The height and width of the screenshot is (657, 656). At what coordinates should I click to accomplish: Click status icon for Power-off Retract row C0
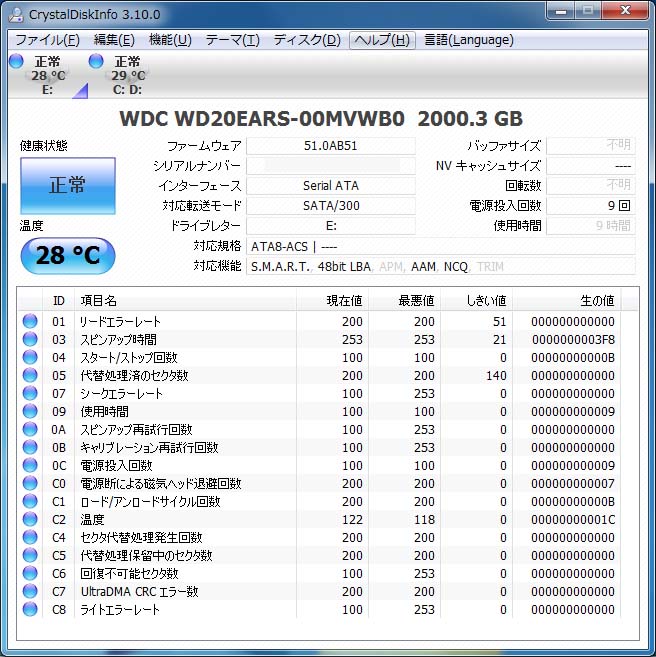coord(30,484)
